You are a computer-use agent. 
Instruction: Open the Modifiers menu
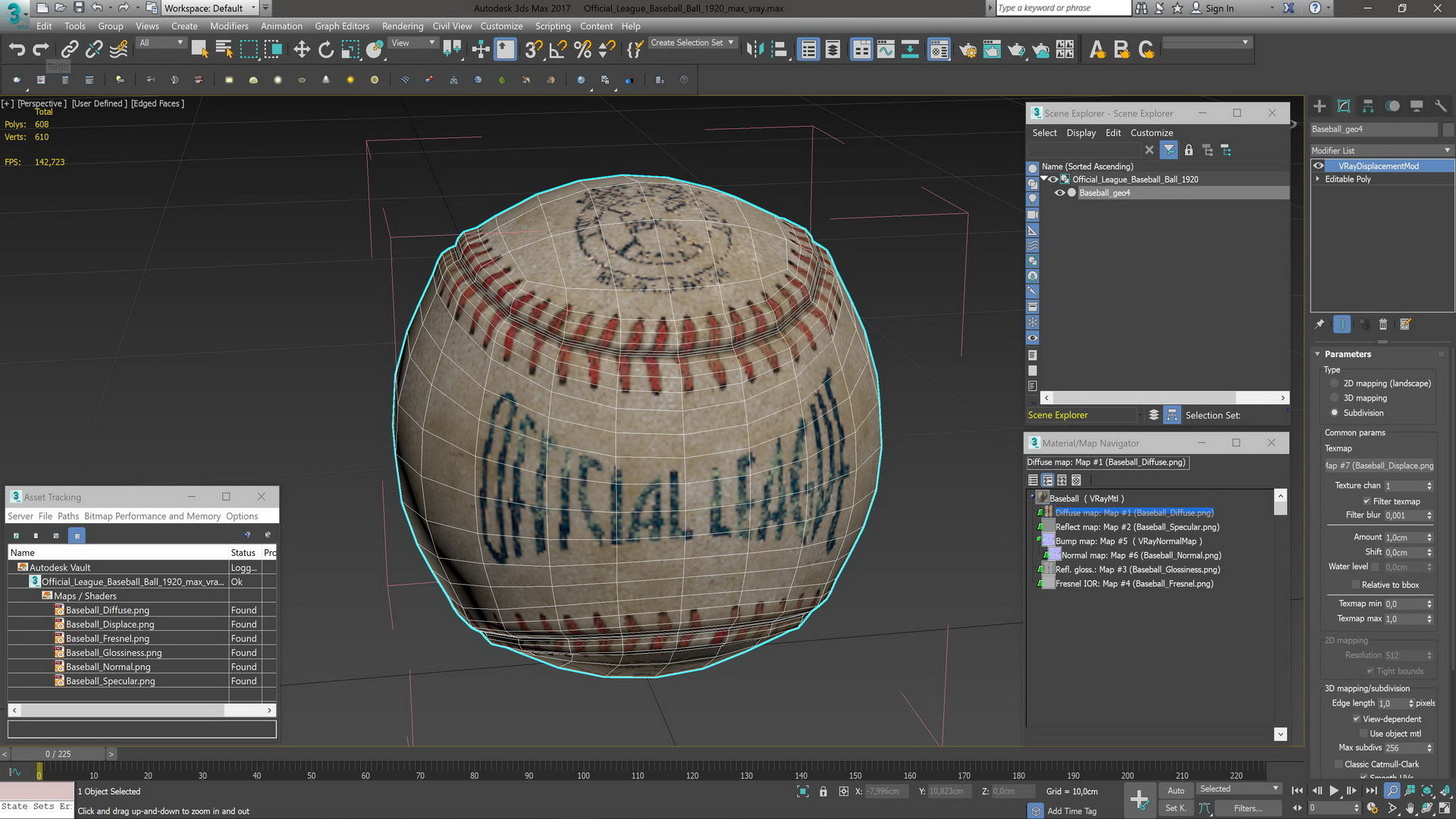229,26
